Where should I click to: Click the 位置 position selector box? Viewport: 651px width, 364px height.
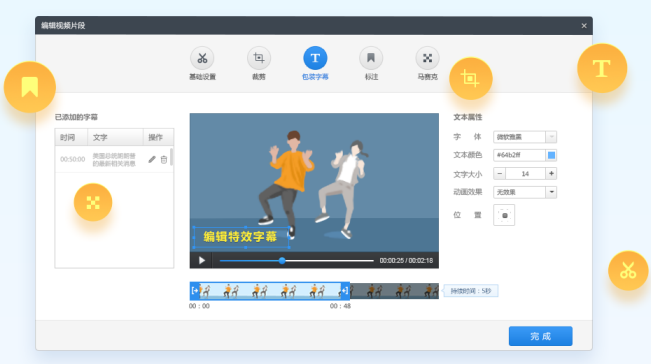[x=504, y=215]
